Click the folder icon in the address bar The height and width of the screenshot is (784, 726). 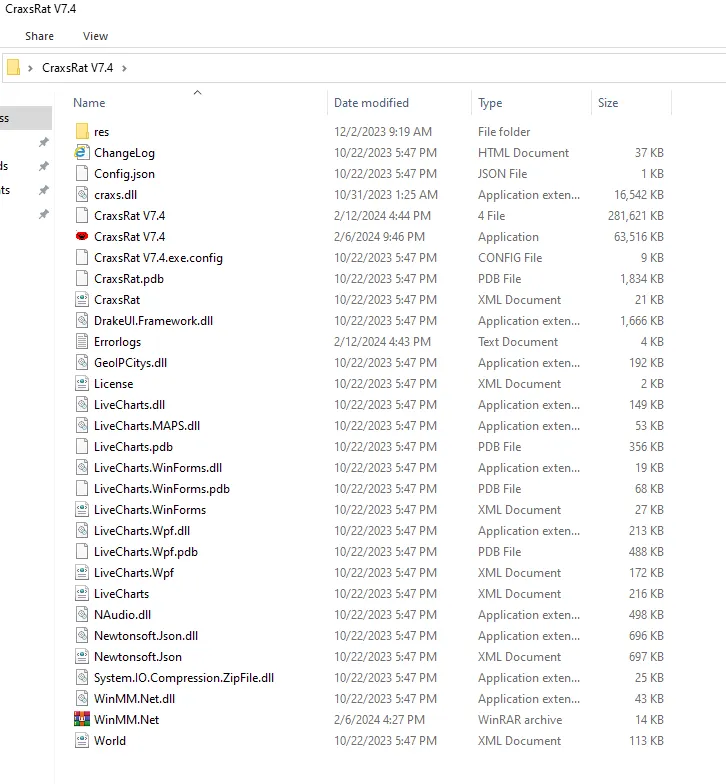pos(14,68)
